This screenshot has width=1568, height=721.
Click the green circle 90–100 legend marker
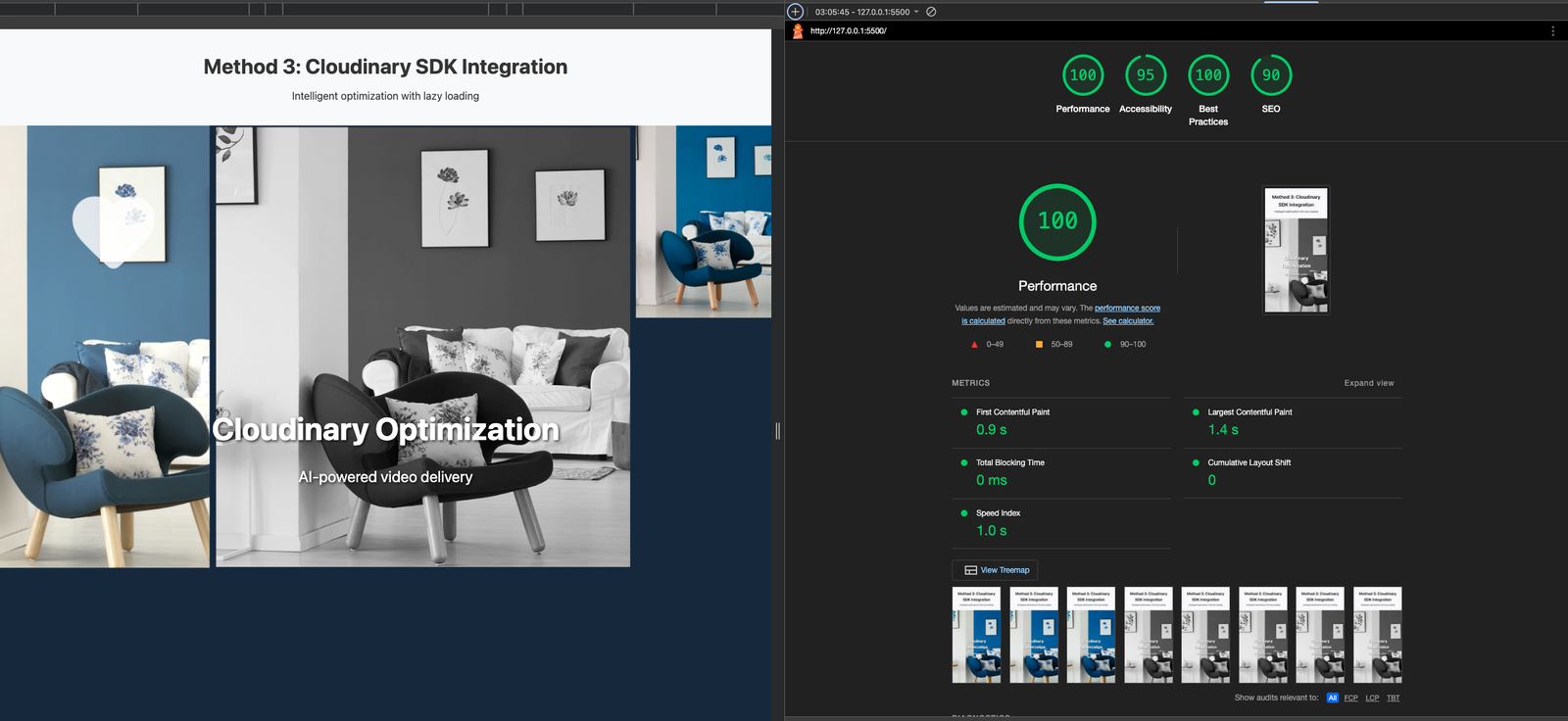click(1107, 345)
